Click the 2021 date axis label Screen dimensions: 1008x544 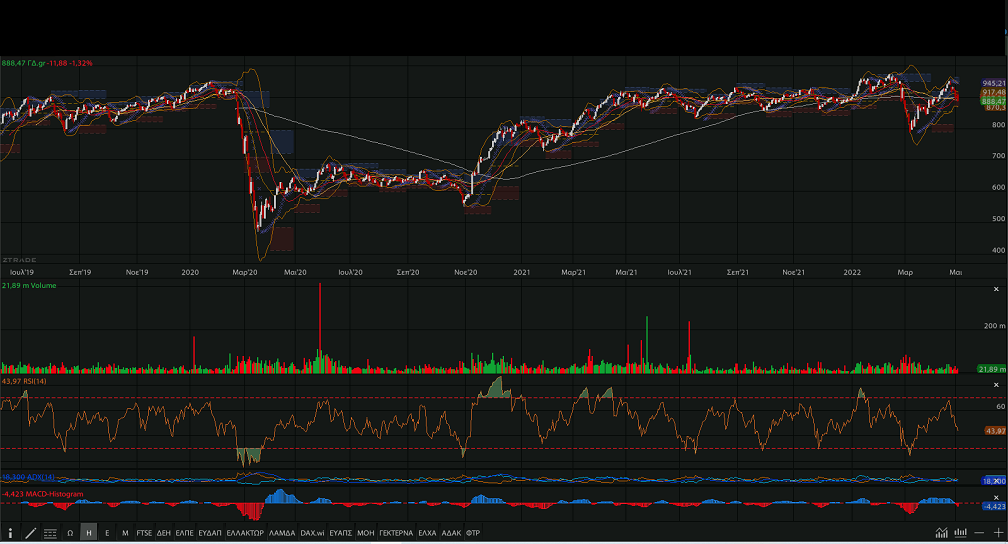pos(522,273)
